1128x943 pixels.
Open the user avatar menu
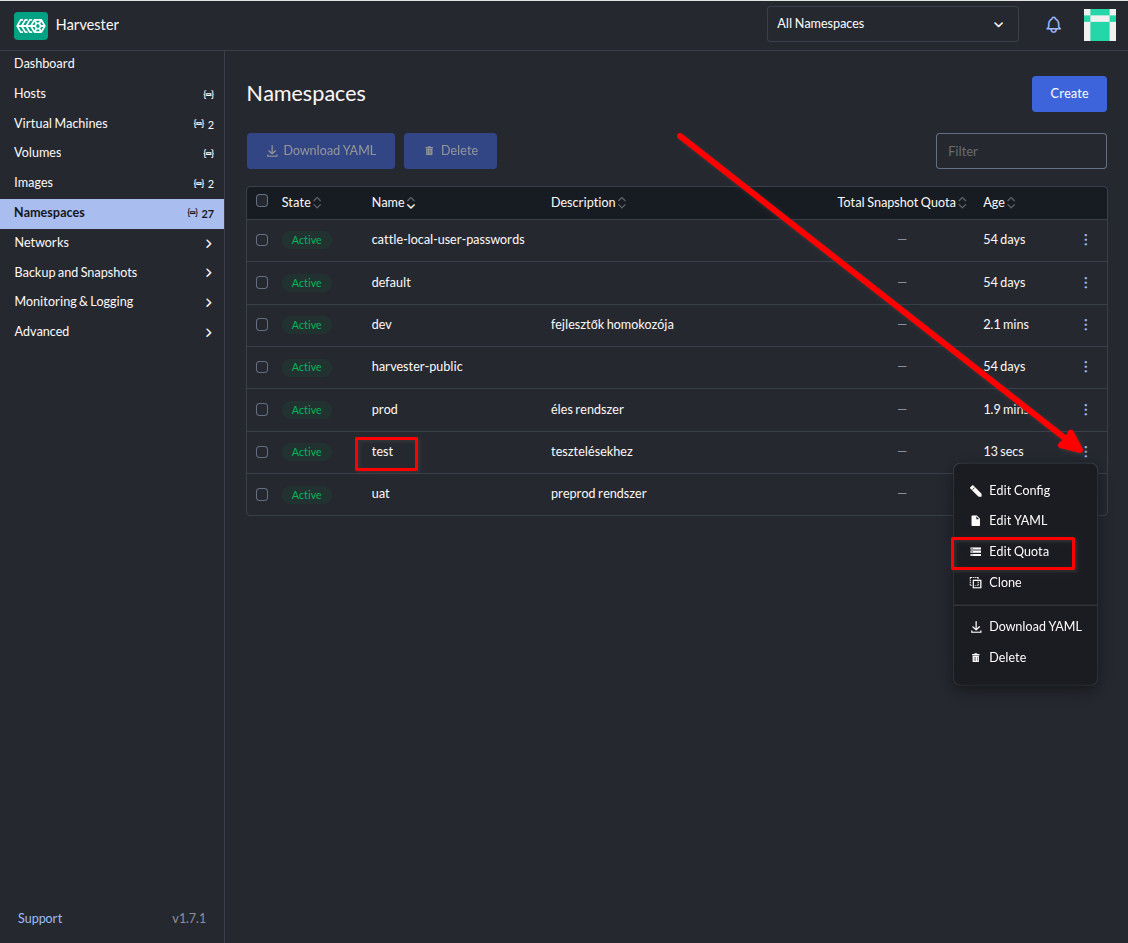point(1099,25)
